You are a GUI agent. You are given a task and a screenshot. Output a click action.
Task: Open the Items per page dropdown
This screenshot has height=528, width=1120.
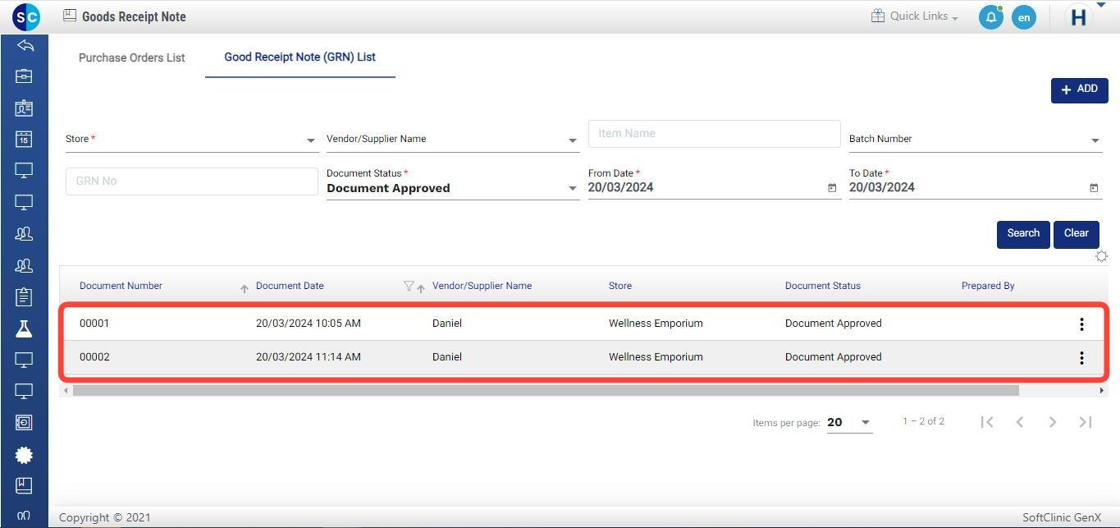point(865,423)
